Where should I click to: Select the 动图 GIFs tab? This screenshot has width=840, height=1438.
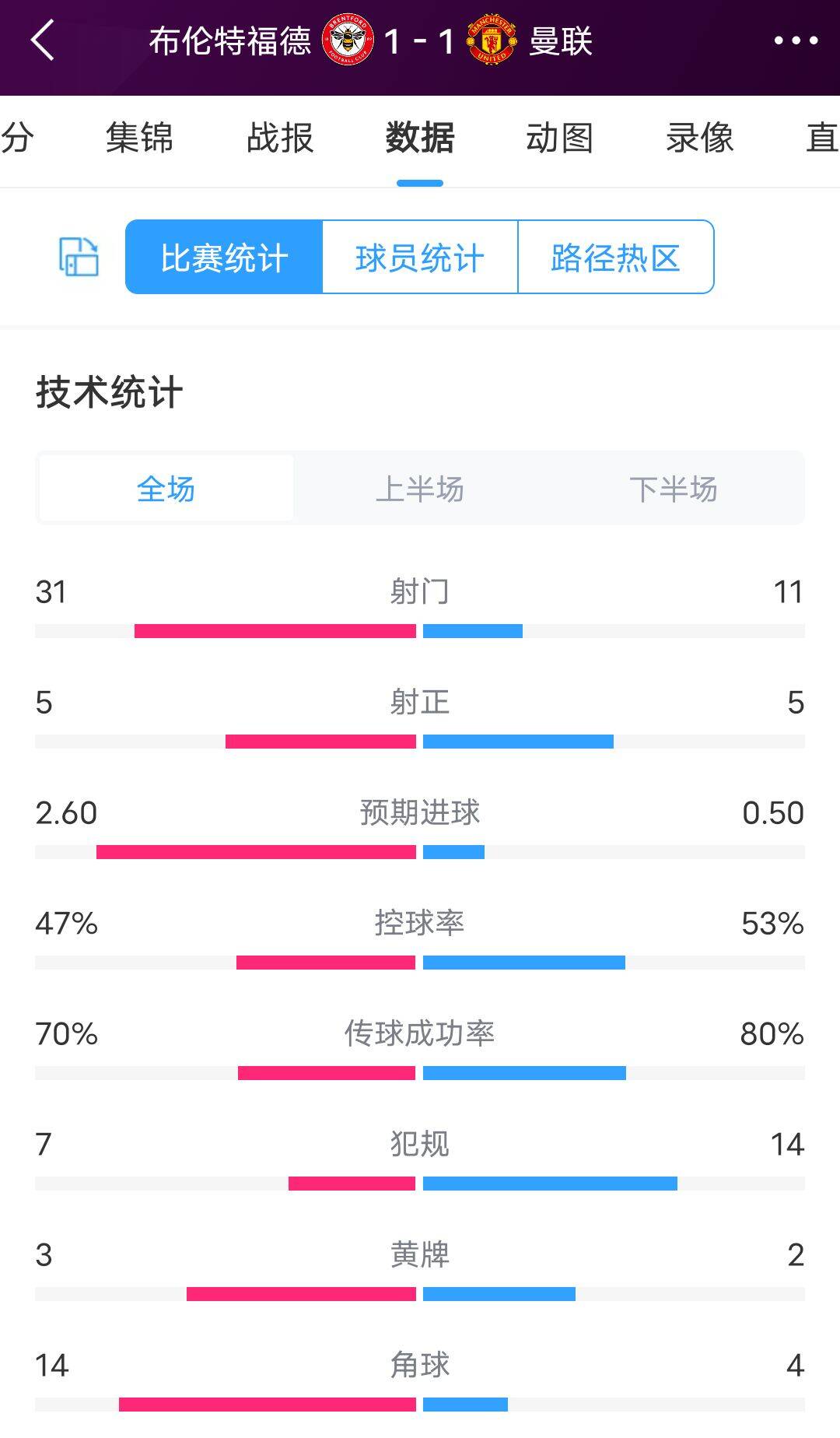[559, 139]
